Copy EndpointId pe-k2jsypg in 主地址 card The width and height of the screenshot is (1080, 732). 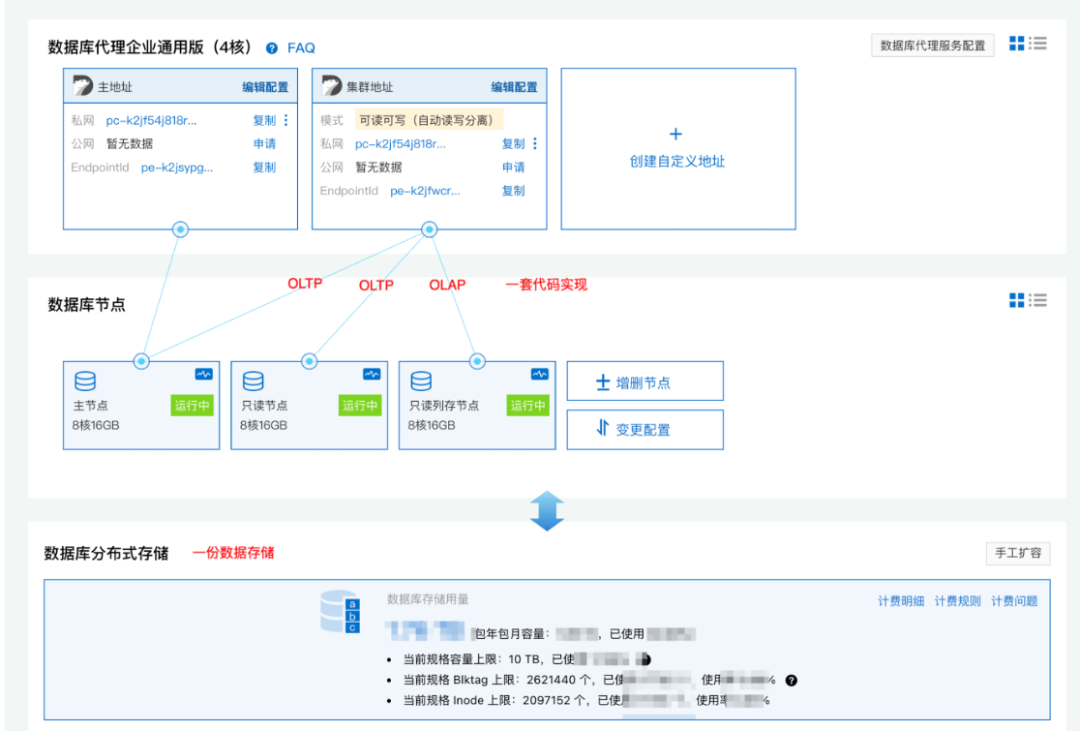[264, 167]
